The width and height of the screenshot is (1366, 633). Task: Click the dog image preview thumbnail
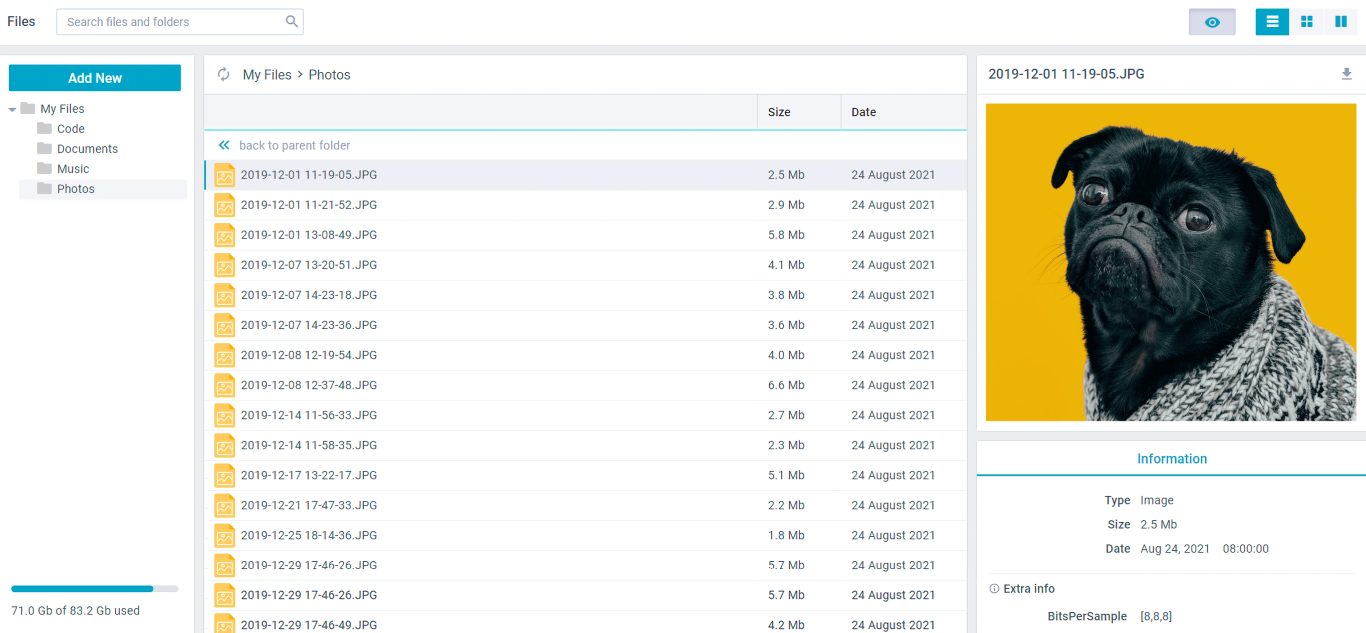pos(1171,261)
